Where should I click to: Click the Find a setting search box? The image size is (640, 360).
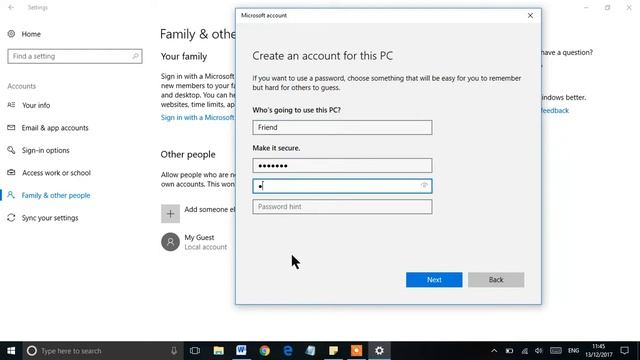click(75, 56)
